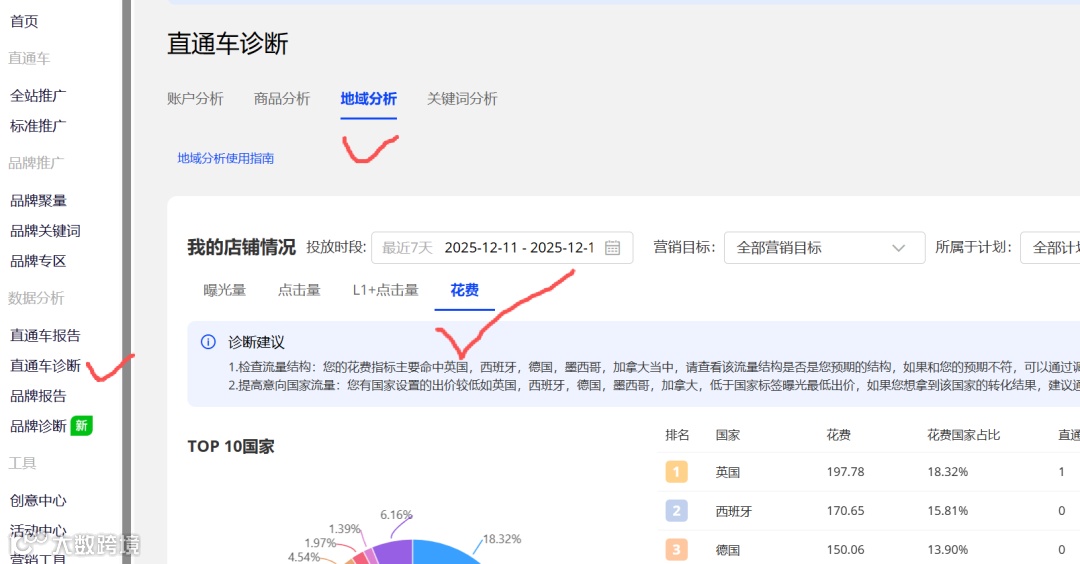The width and height of the screenshot is (1080, 564).
Task: Click the 197.78 spend value
Action: tap(845, 472)
